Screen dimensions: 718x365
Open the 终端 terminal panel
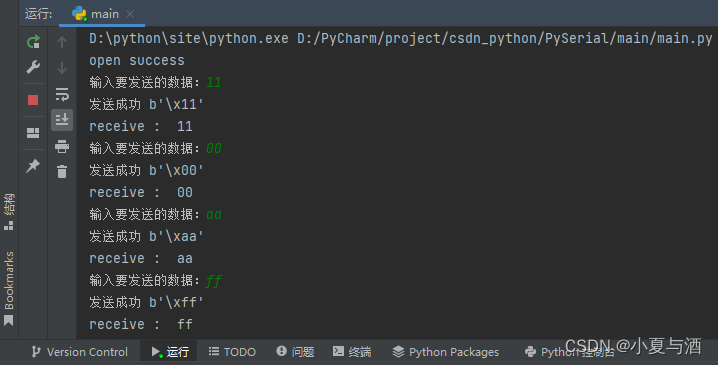(352, 352)
